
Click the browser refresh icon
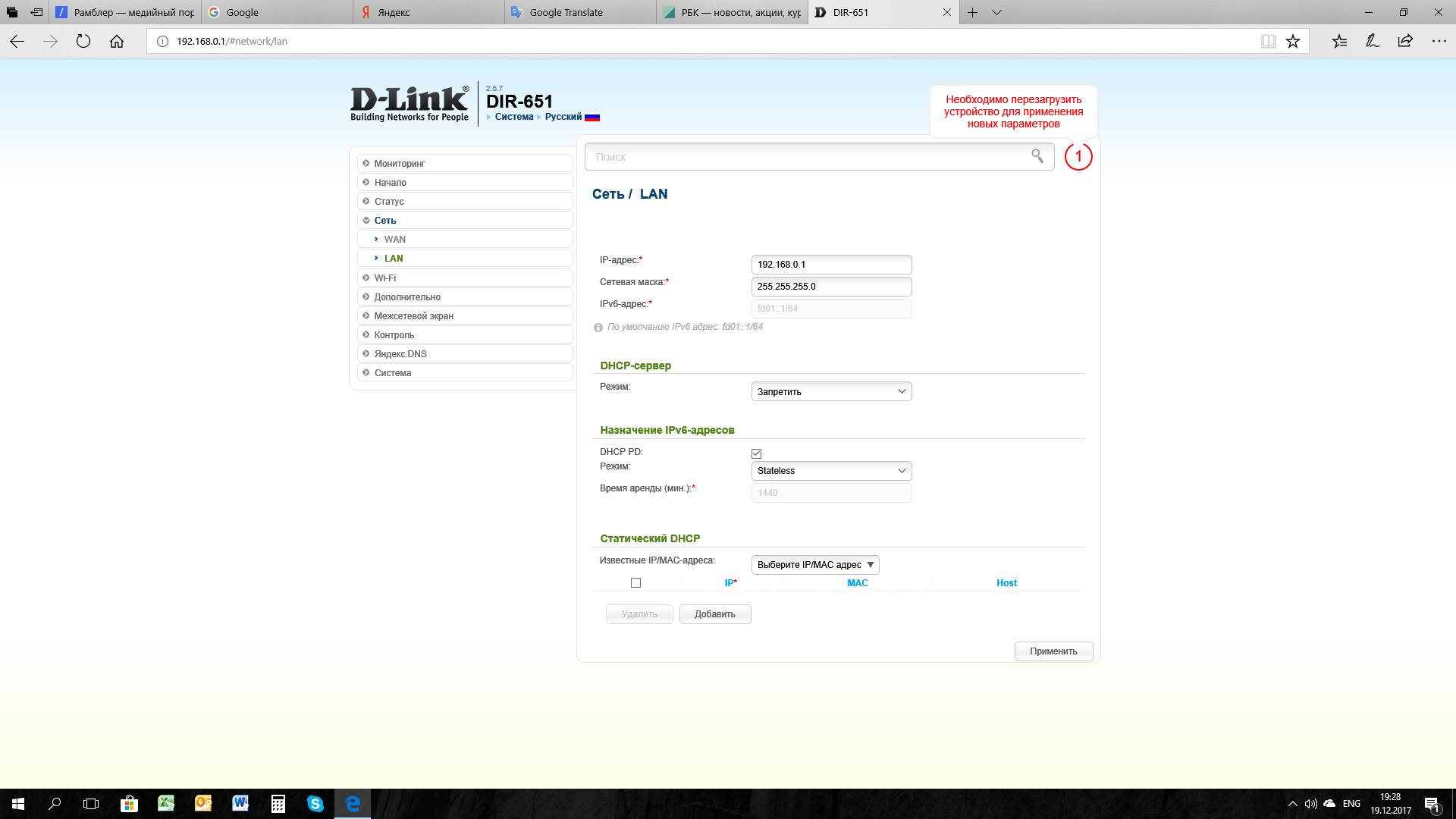coord(83,41)
